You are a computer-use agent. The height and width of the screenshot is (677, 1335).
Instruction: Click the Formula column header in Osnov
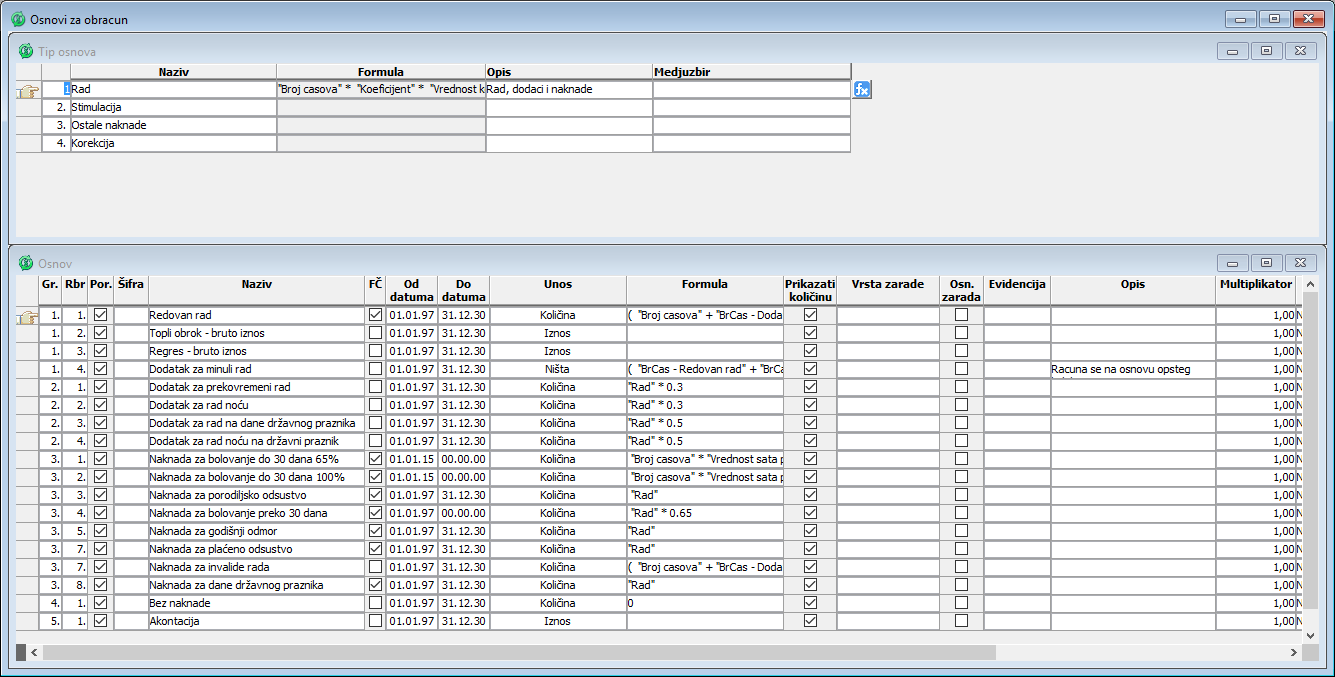704,284
